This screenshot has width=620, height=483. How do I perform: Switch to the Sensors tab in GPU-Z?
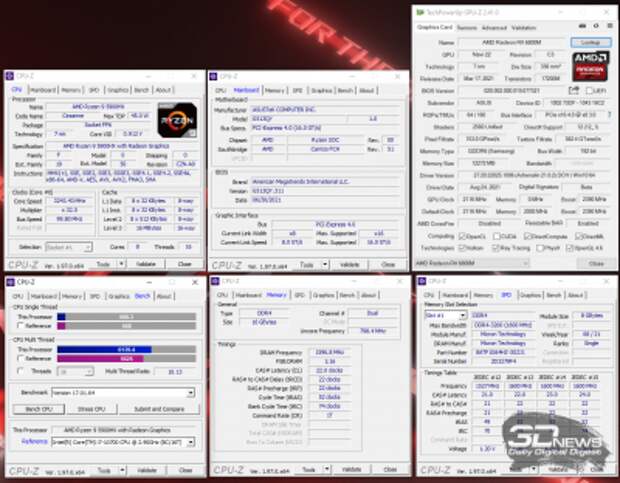[x=467, y=28]
